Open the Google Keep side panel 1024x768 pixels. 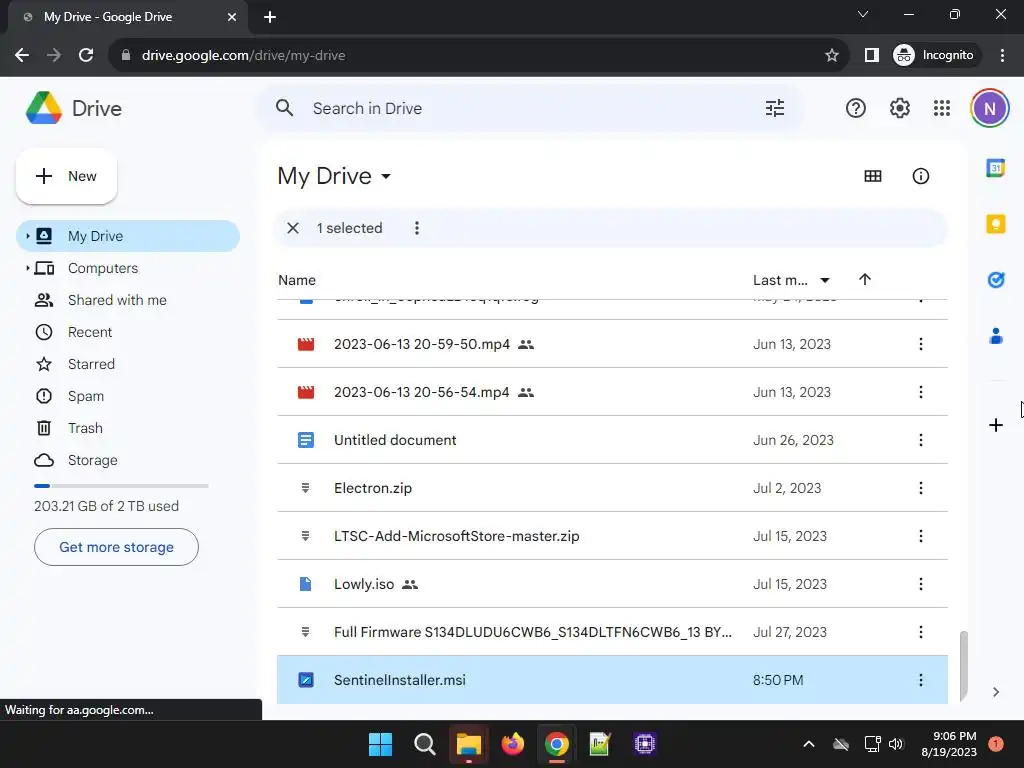click(995, 224)
